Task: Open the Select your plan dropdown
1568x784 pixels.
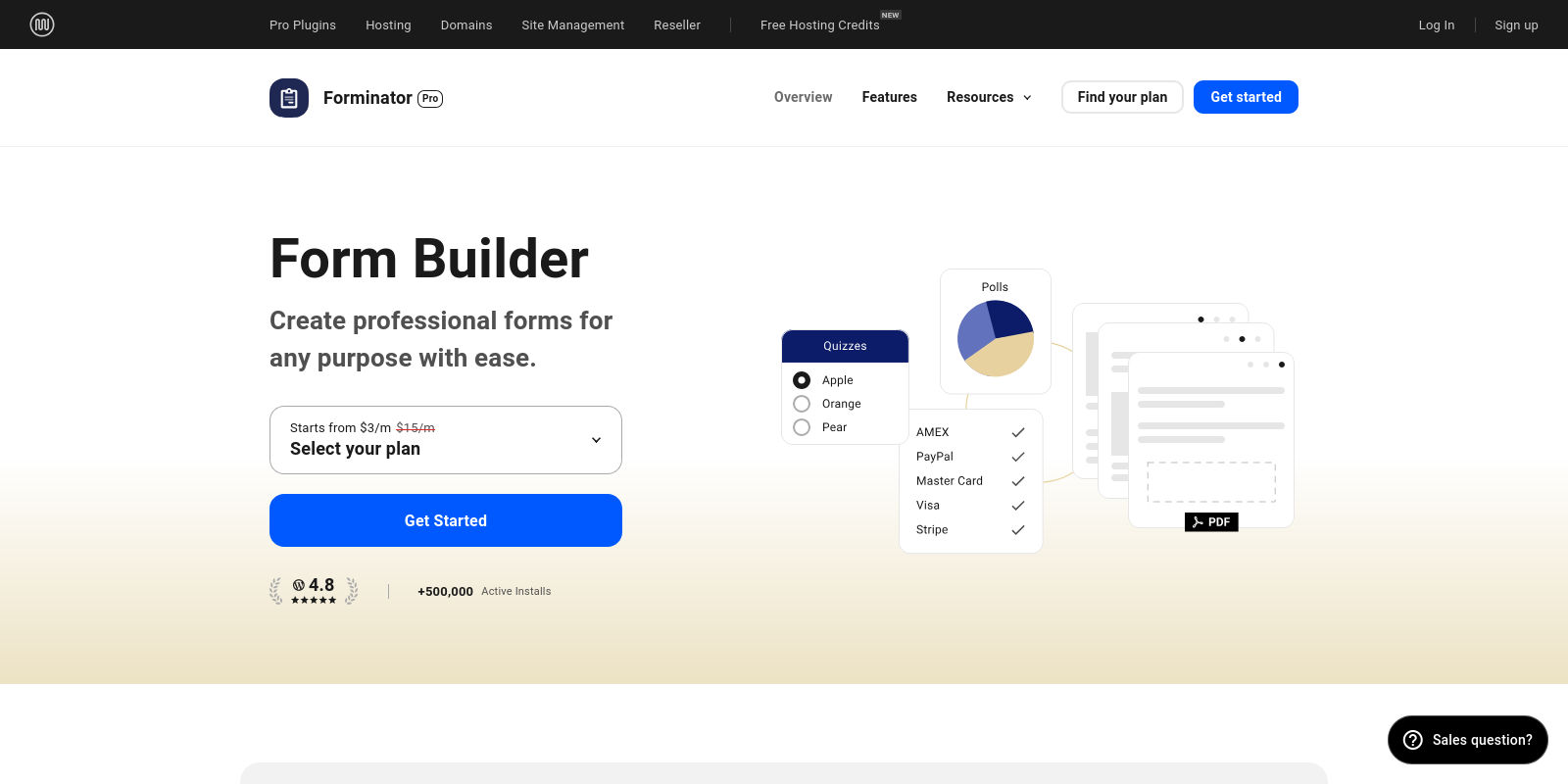Action: pos(446,440)
